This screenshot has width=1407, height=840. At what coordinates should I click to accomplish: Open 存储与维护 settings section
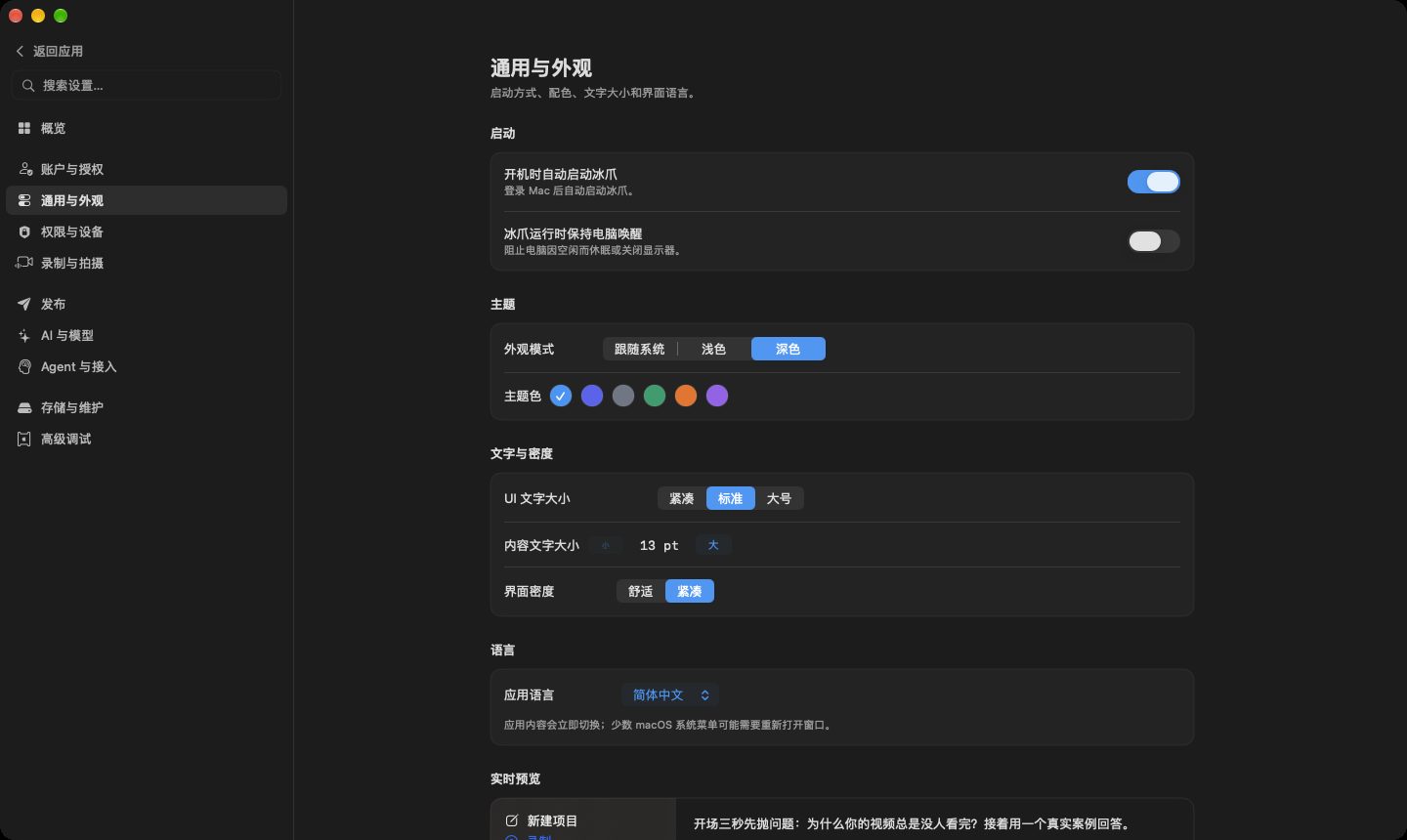147,407
